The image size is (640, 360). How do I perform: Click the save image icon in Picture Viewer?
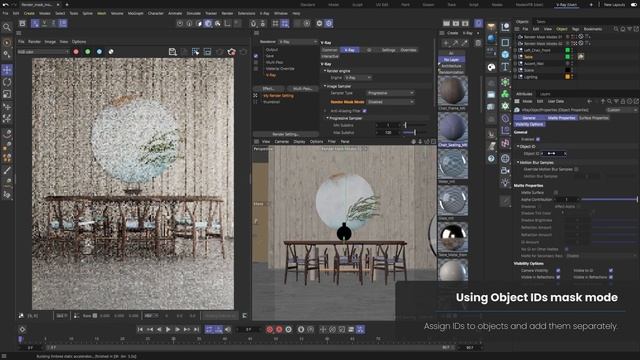tap(173, 52)
